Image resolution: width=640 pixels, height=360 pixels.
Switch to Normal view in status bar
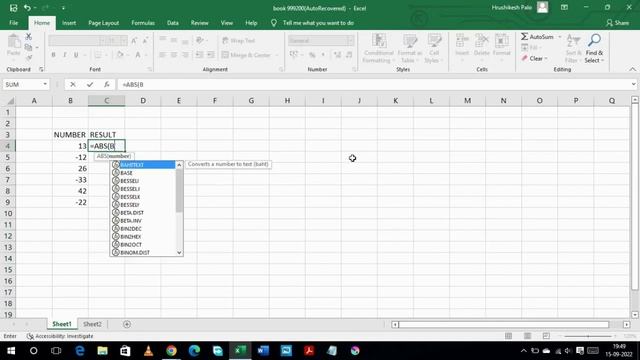point(508,336)
